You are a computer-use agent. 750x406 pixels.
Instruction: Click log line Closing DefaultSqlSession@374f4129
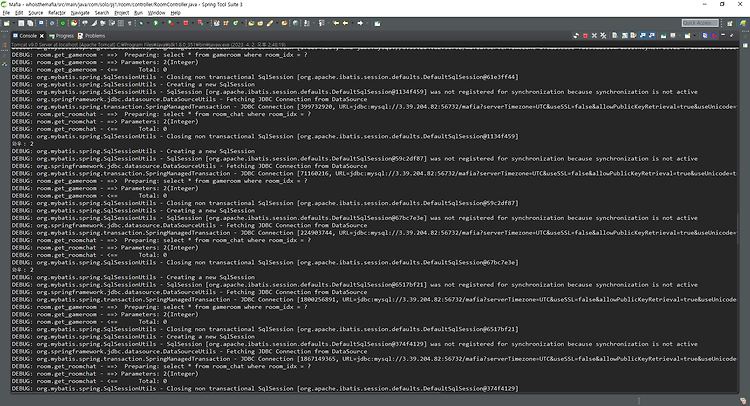click(x=265, y=388)
